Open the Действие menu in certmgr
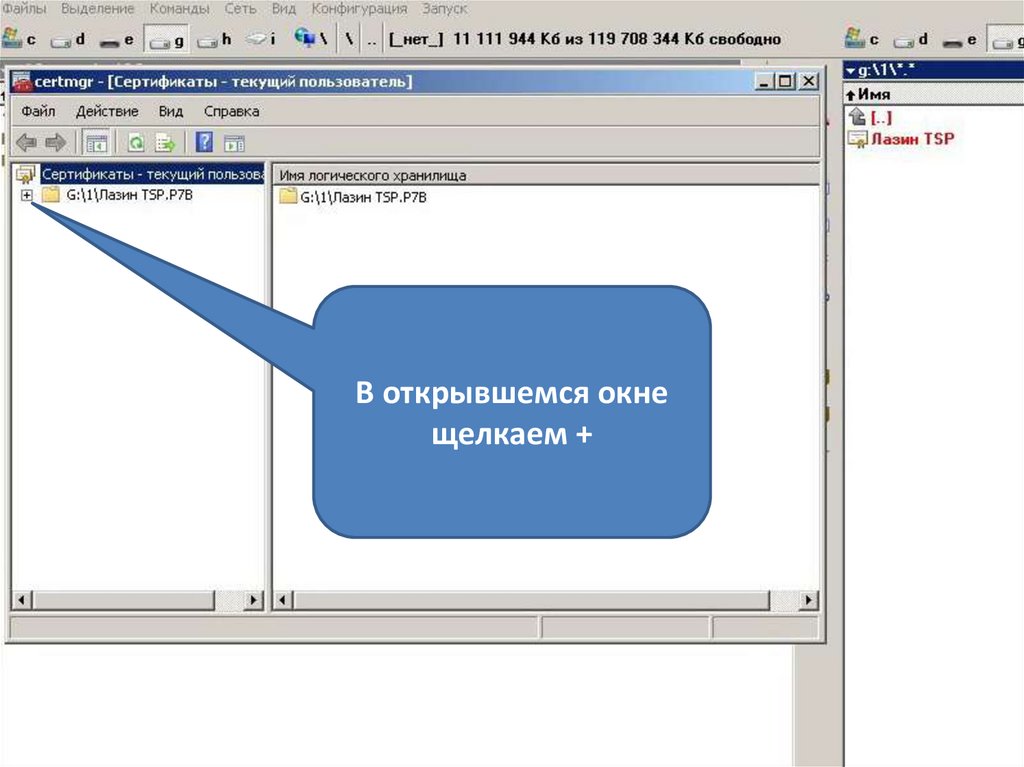This screenshot has width=1024, height=767. tap(107, 111)
